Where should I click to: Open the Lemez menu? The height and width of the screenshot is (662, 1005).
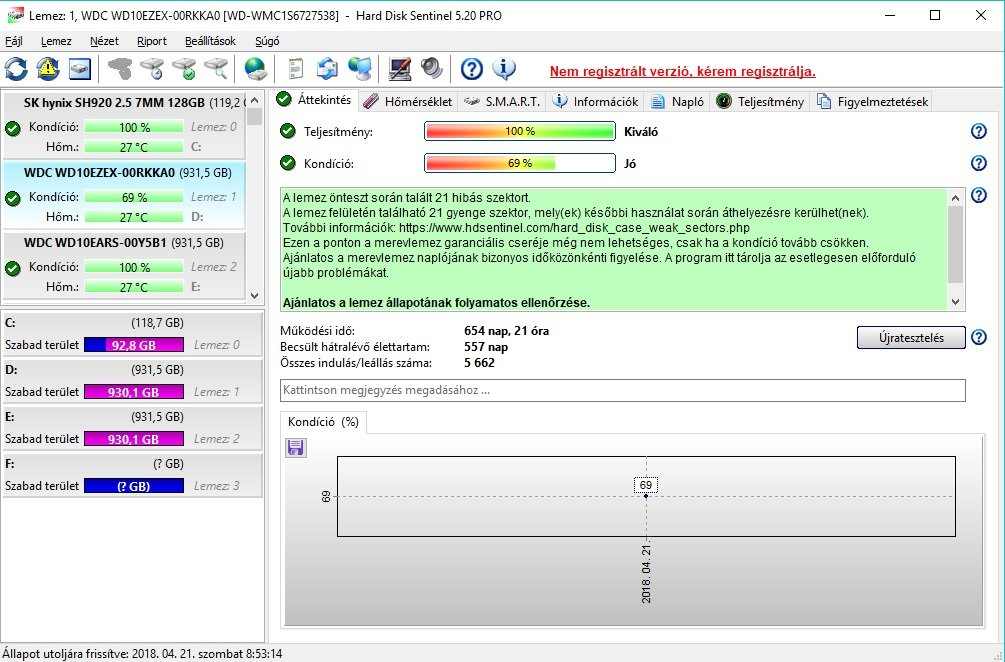click(56, 41)
